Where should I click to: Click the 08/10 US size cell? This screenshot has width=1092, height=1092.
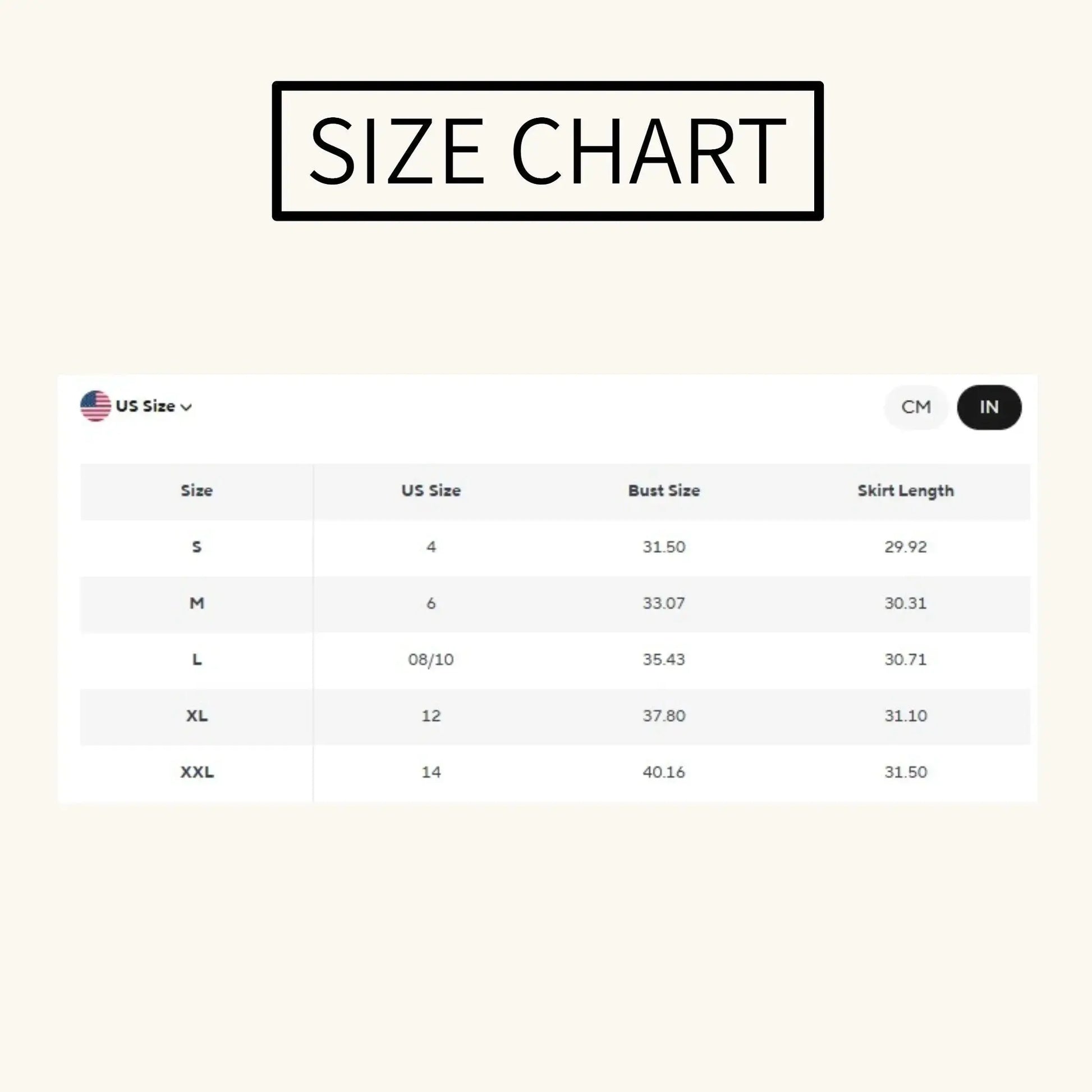point(431,659)
